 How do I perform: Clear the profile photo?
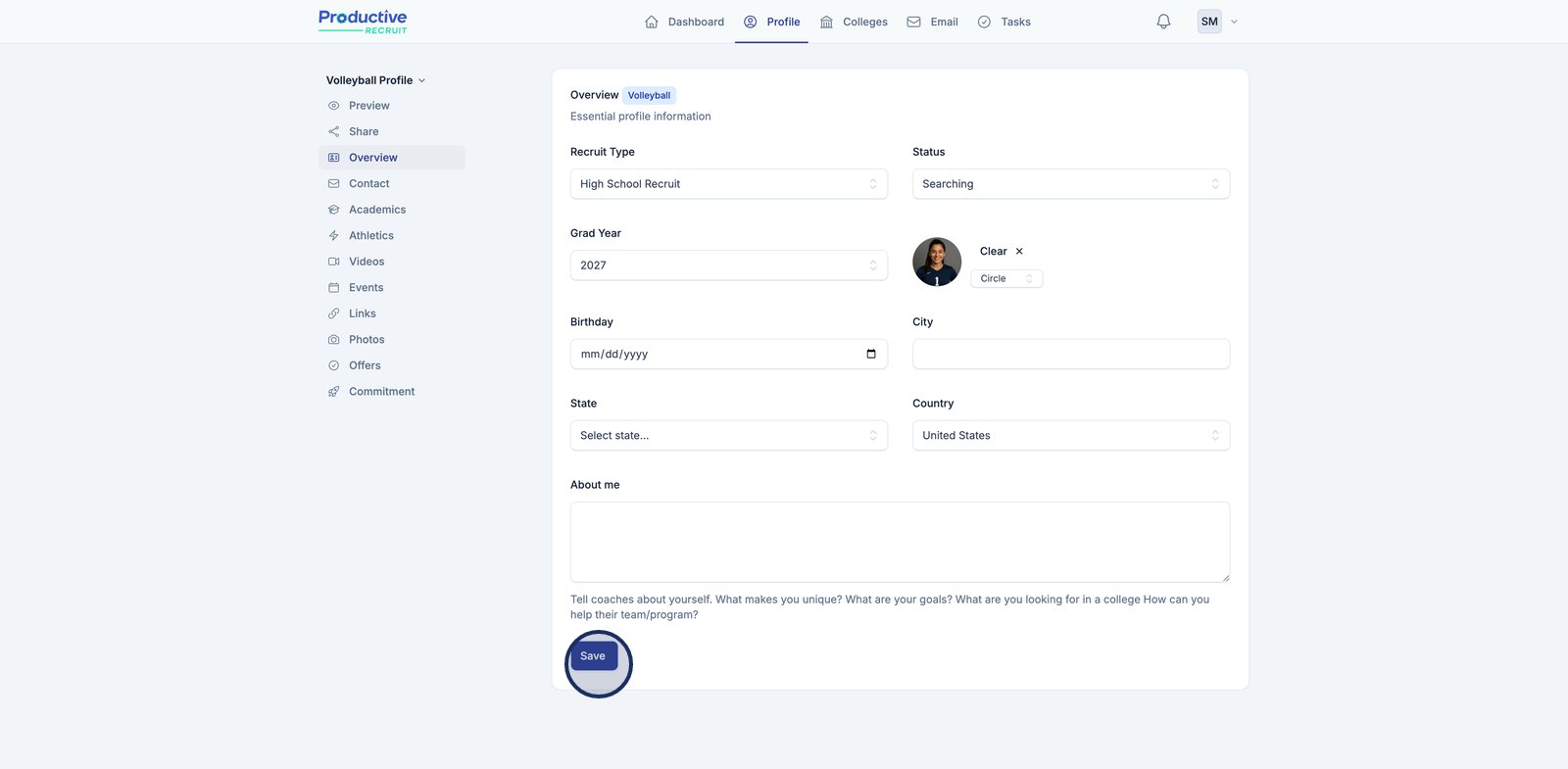tap(1002, 252)
